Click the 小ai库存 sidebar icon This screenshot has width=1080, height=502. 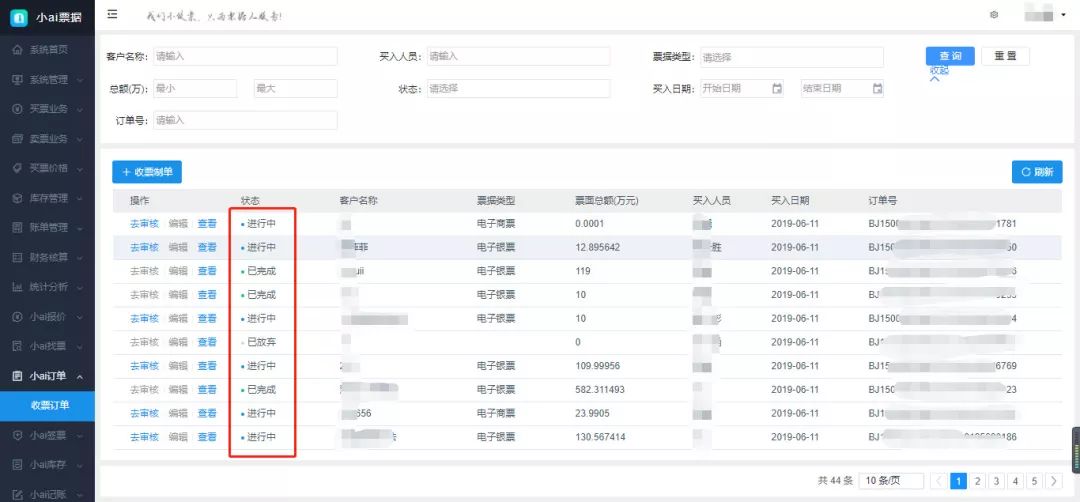point(18,465)
